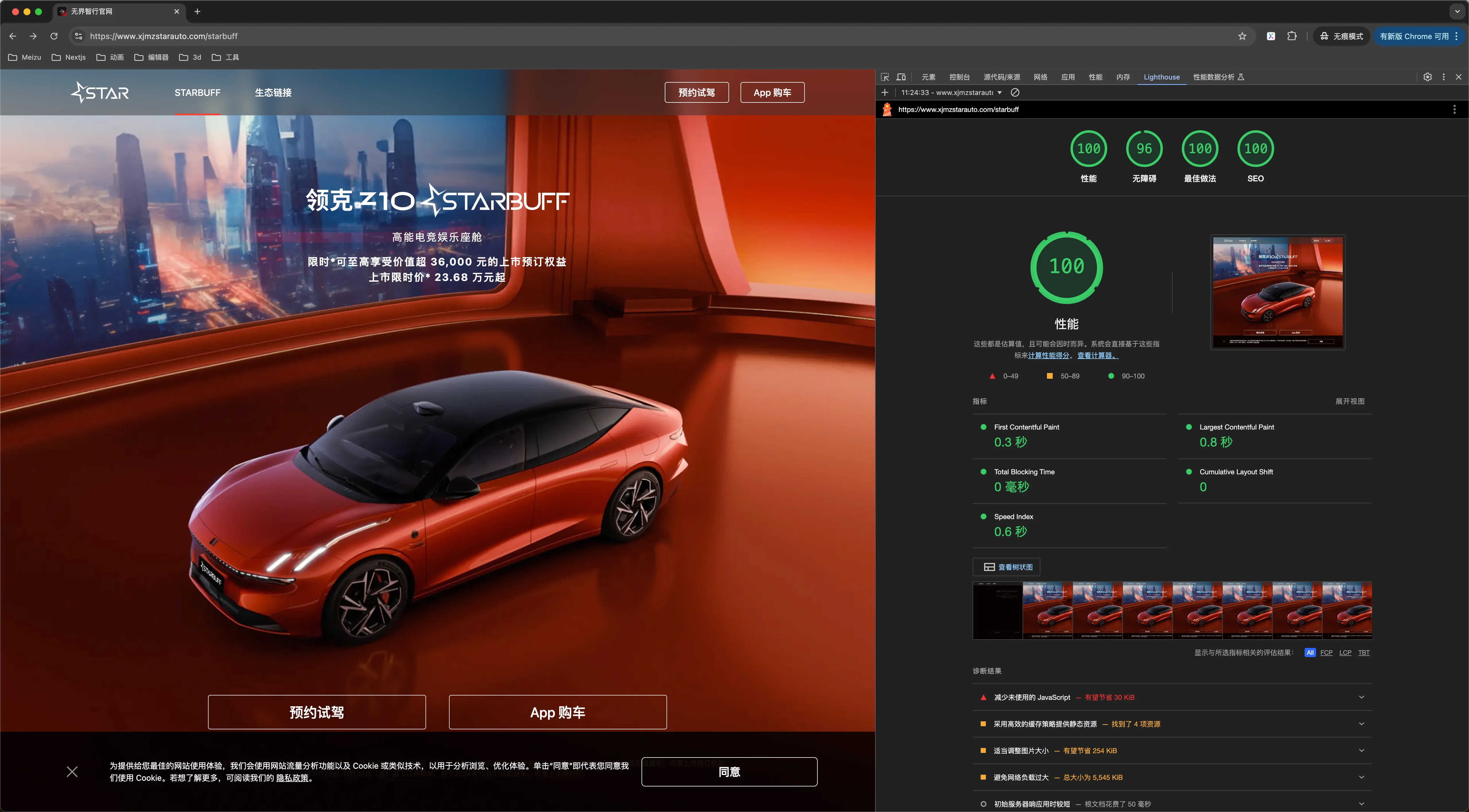Expand the 适当调整图片大小 audit row
The width and height of the screenshot is (1469, 812).
[x=1172, y=750]
